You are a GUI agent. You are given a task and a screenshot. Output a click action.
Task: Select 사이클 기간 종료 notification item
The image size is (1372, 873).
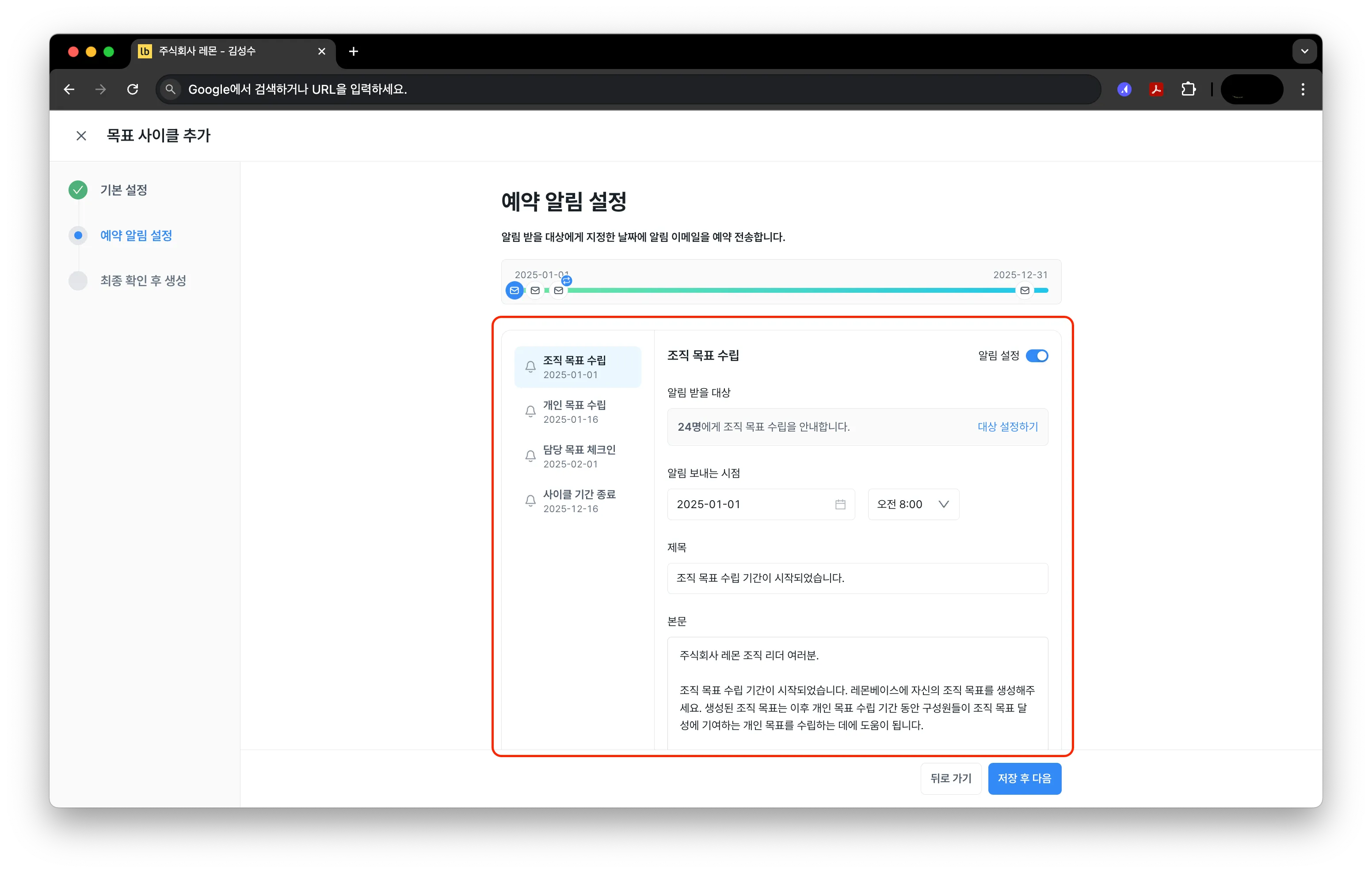point(577,501)
